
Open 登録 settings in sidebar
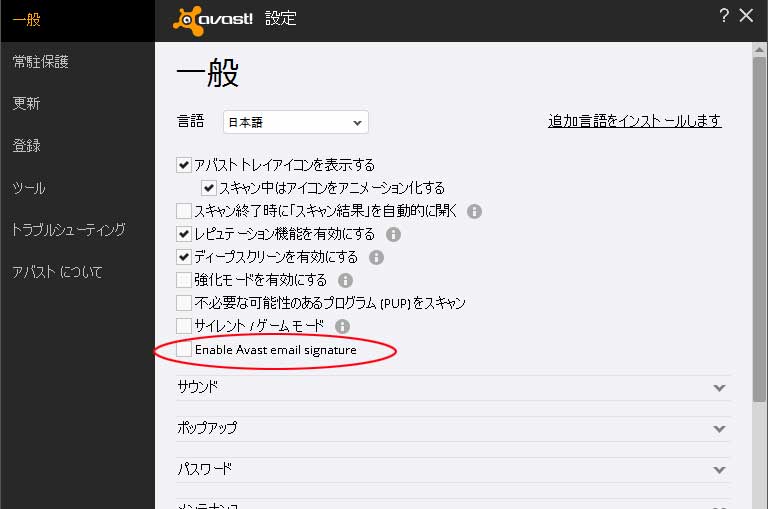26,145
